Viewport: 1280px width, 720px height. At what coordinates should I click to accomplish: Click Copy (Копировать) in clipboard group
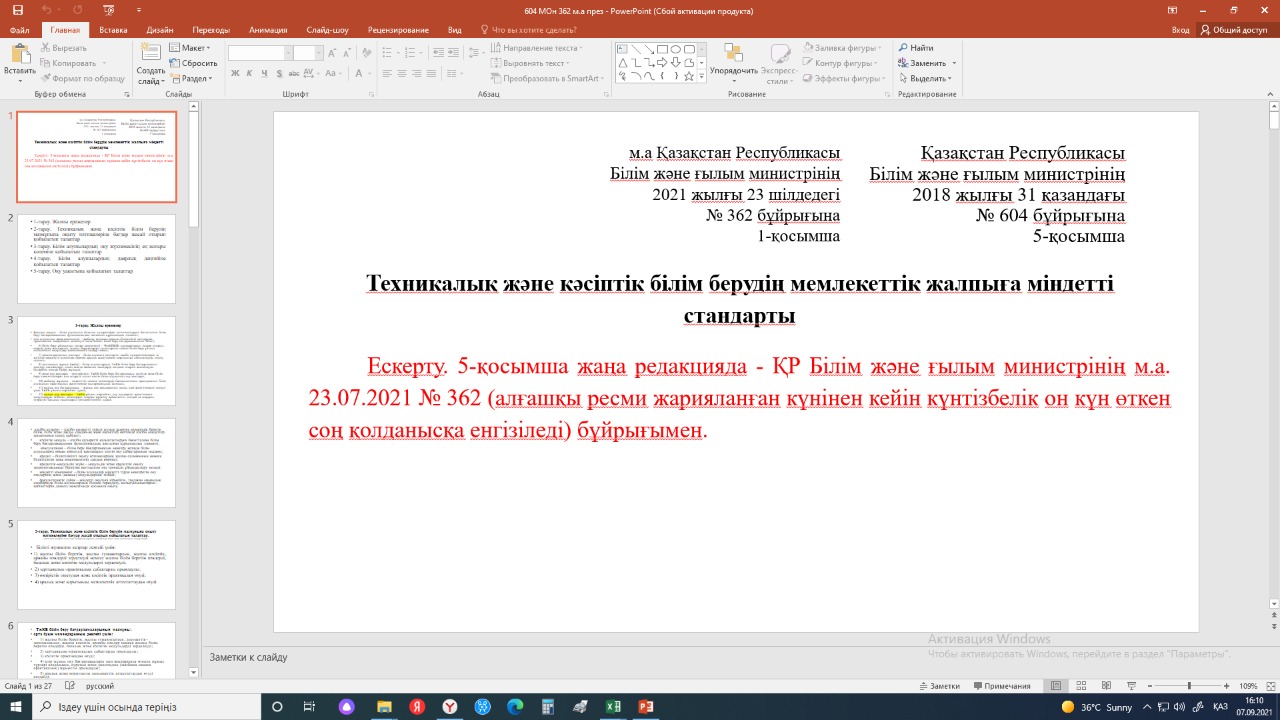pyautogui.click(x=66, y=62)
